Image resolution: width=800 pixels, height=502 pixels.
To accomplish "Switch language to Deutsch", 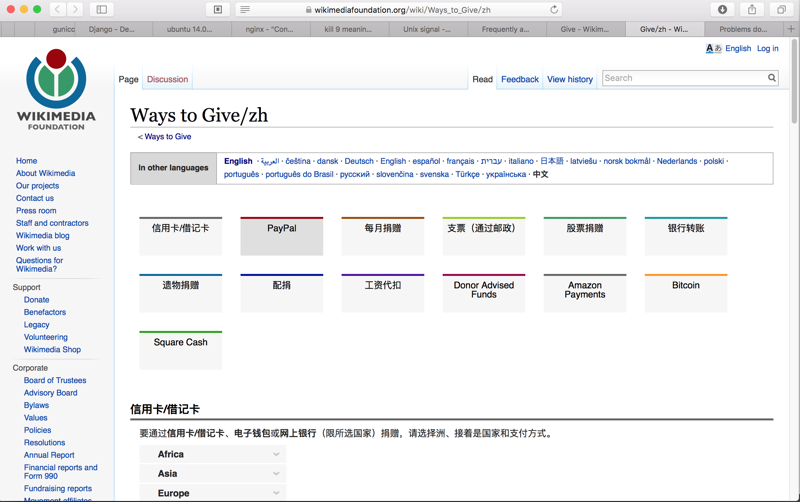I will [359, 161].
